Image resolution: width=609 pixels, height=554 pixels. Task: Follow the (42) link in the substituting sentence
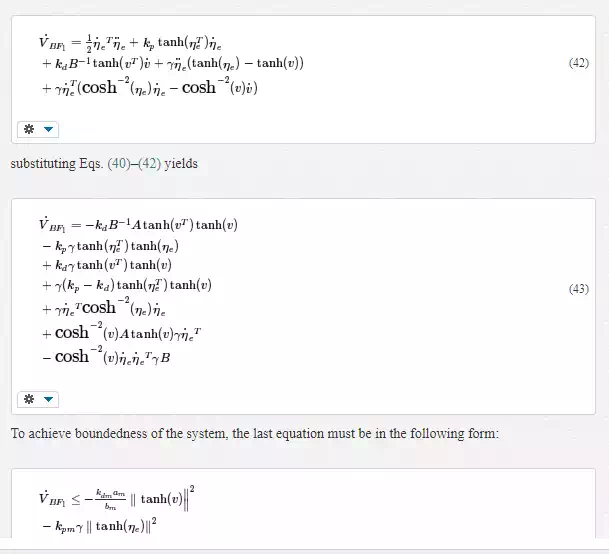pyautogui.click(x=149, y=164)
